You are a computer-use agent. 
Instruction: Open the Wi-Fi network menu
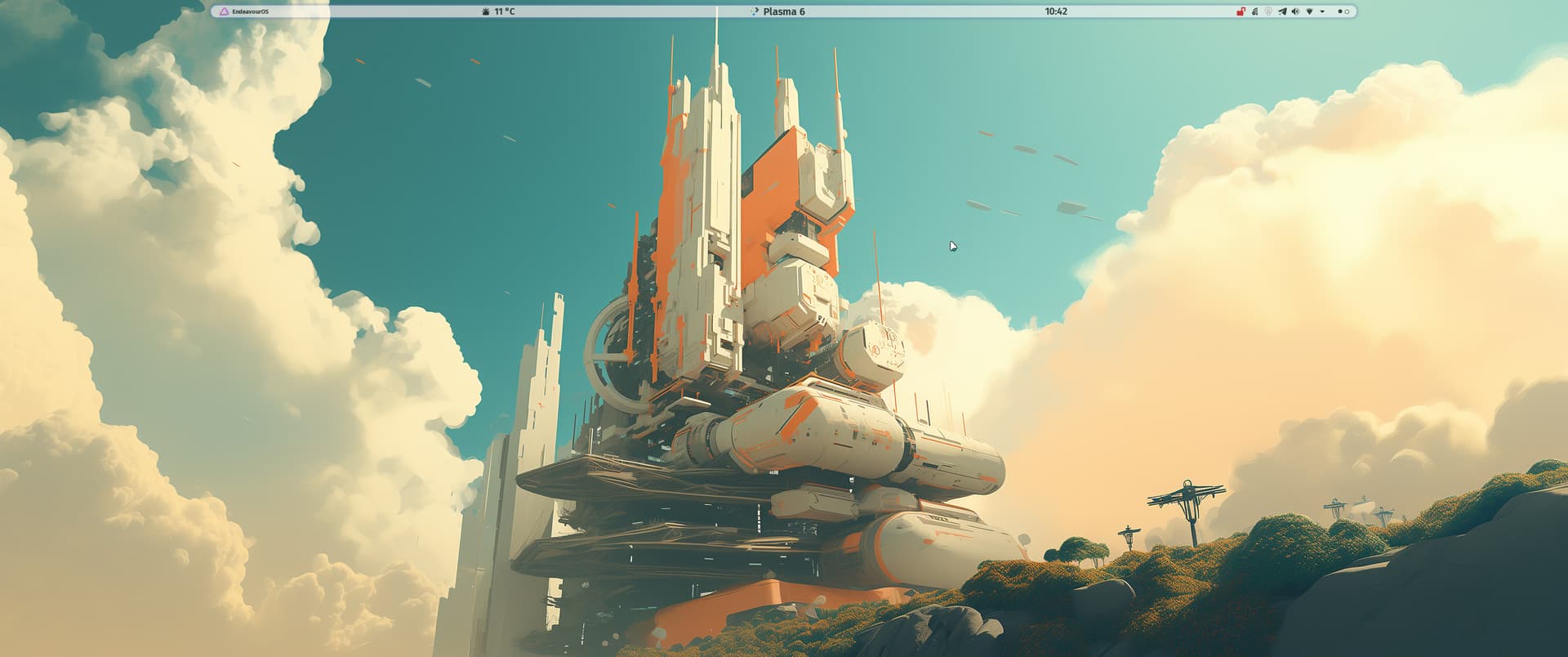[1309, 11]
